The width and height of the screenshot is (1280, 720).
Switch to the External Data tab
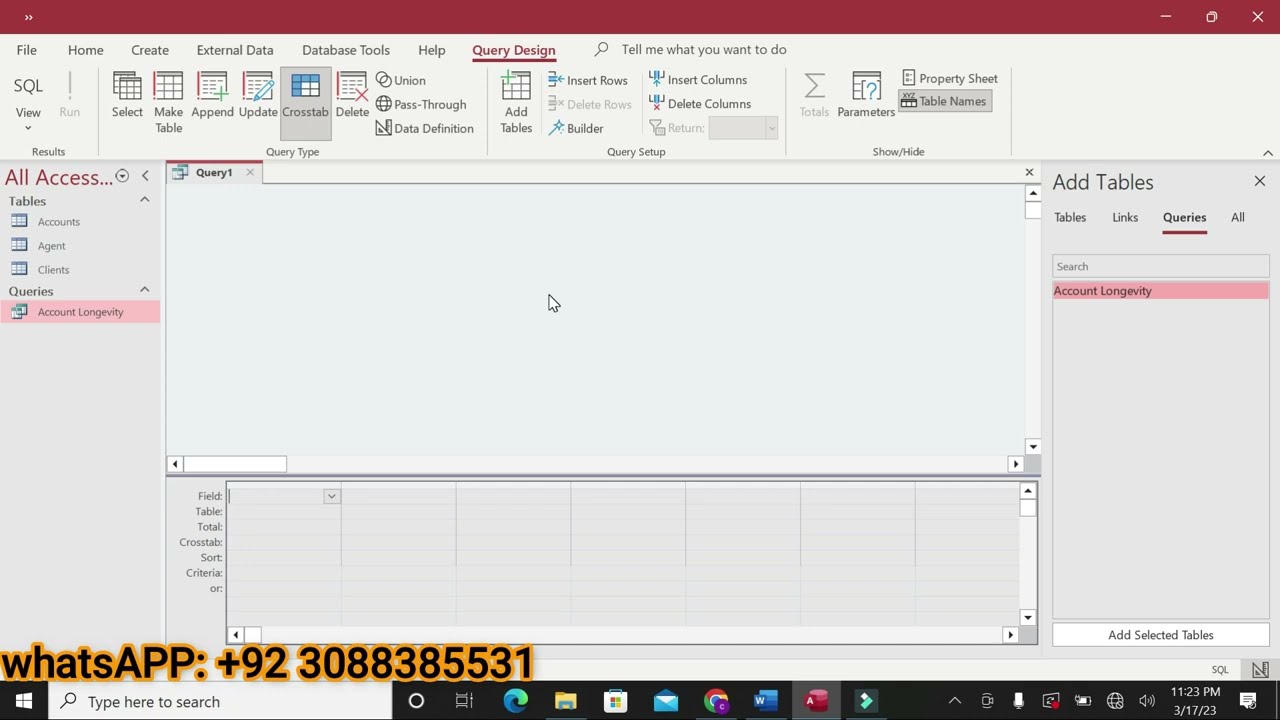click(235, 50)
